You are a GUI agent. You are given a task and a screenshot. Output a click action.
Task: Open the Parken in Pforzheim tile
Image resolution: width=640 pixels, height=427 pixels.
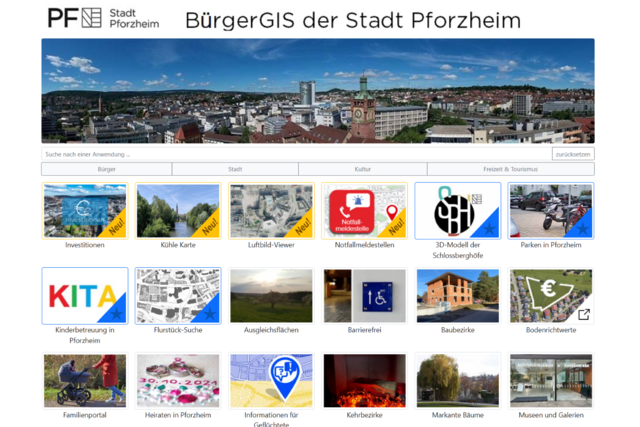(551, 211)
